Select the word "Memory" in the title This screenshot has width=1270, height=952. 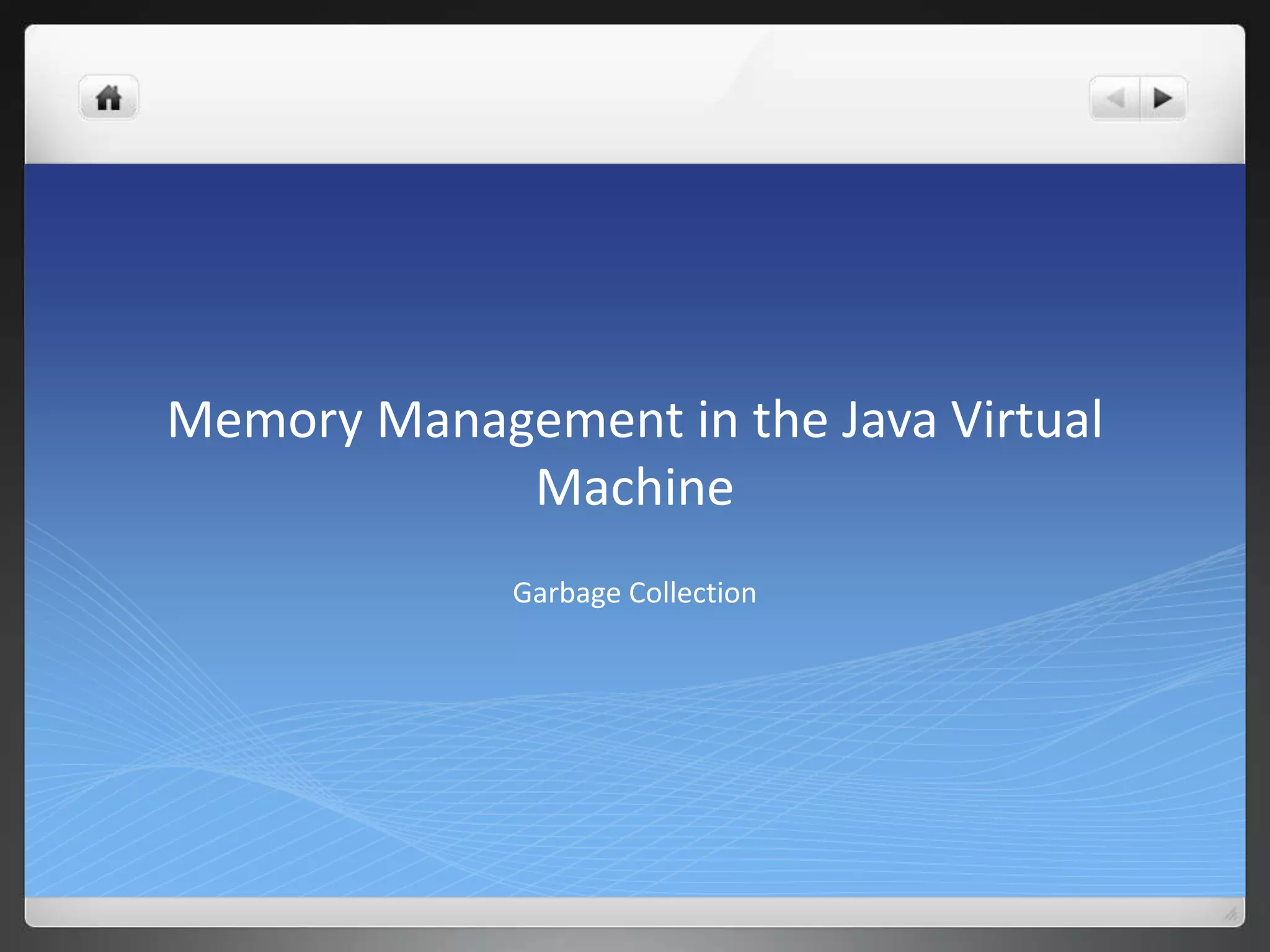tap(264, 420)
